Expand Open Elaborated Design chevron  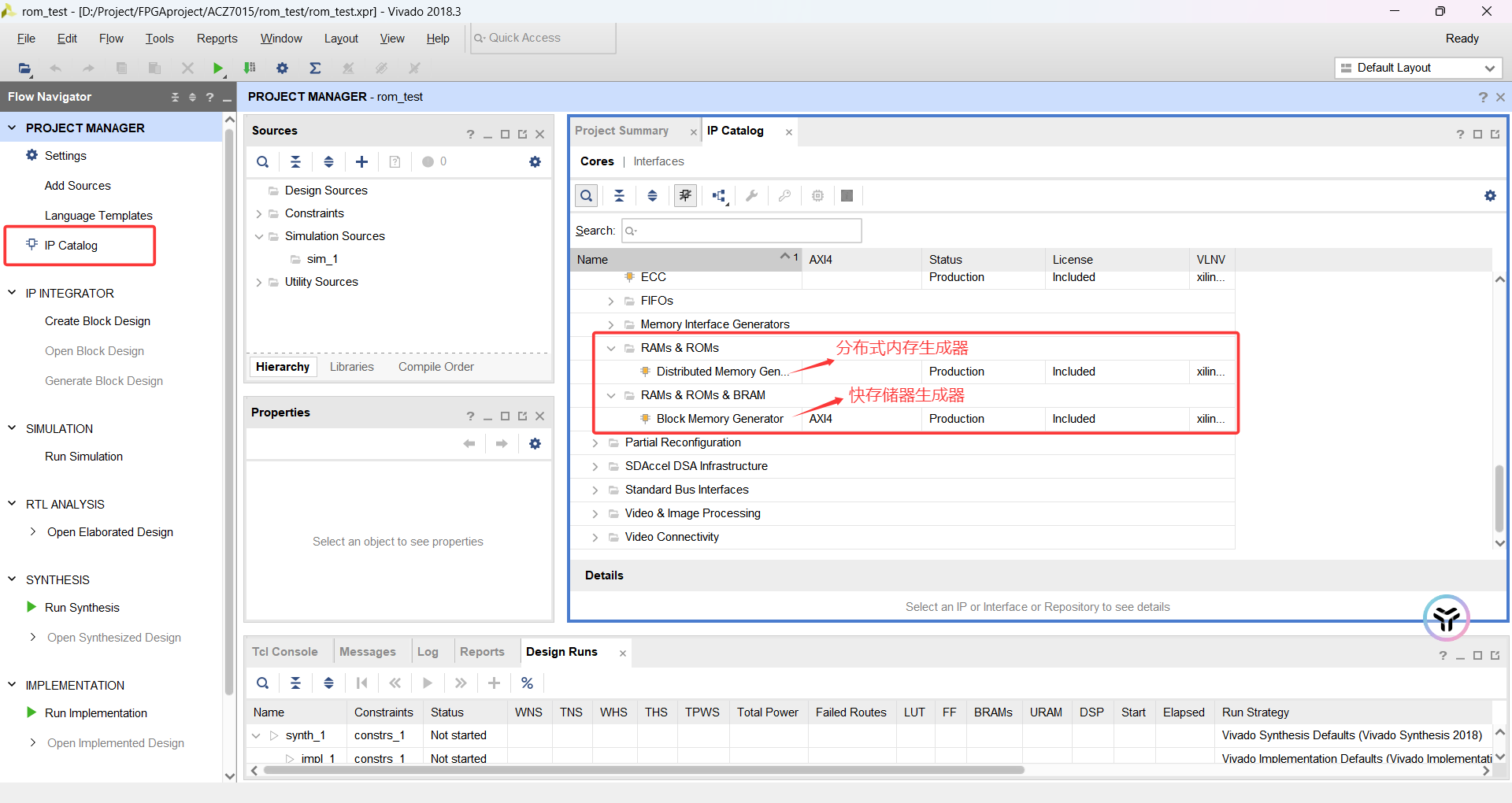click(32, 532)
